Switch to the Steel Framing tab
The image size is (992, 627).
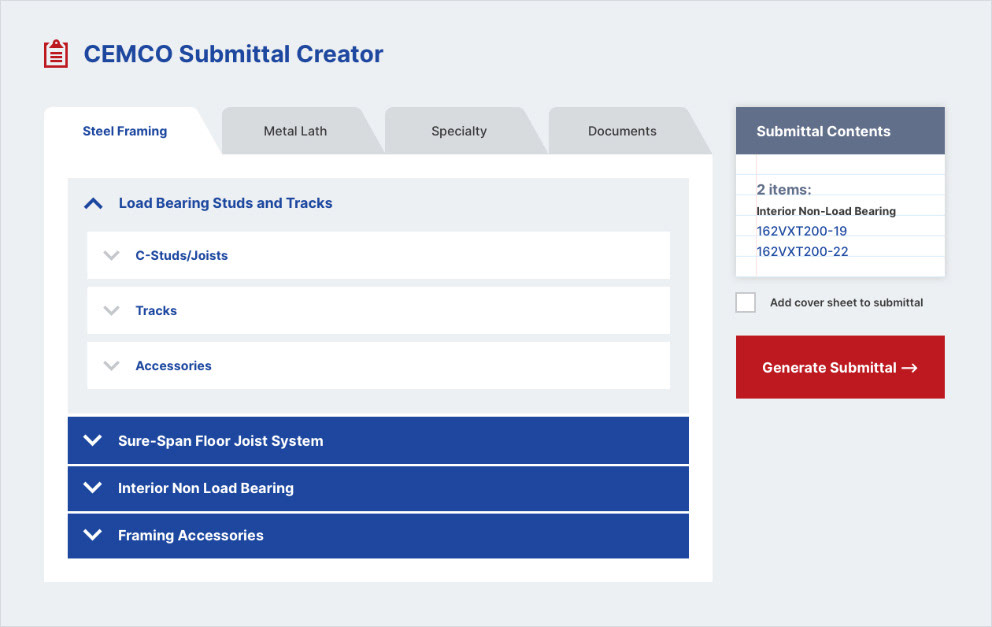tap(125, 131)
